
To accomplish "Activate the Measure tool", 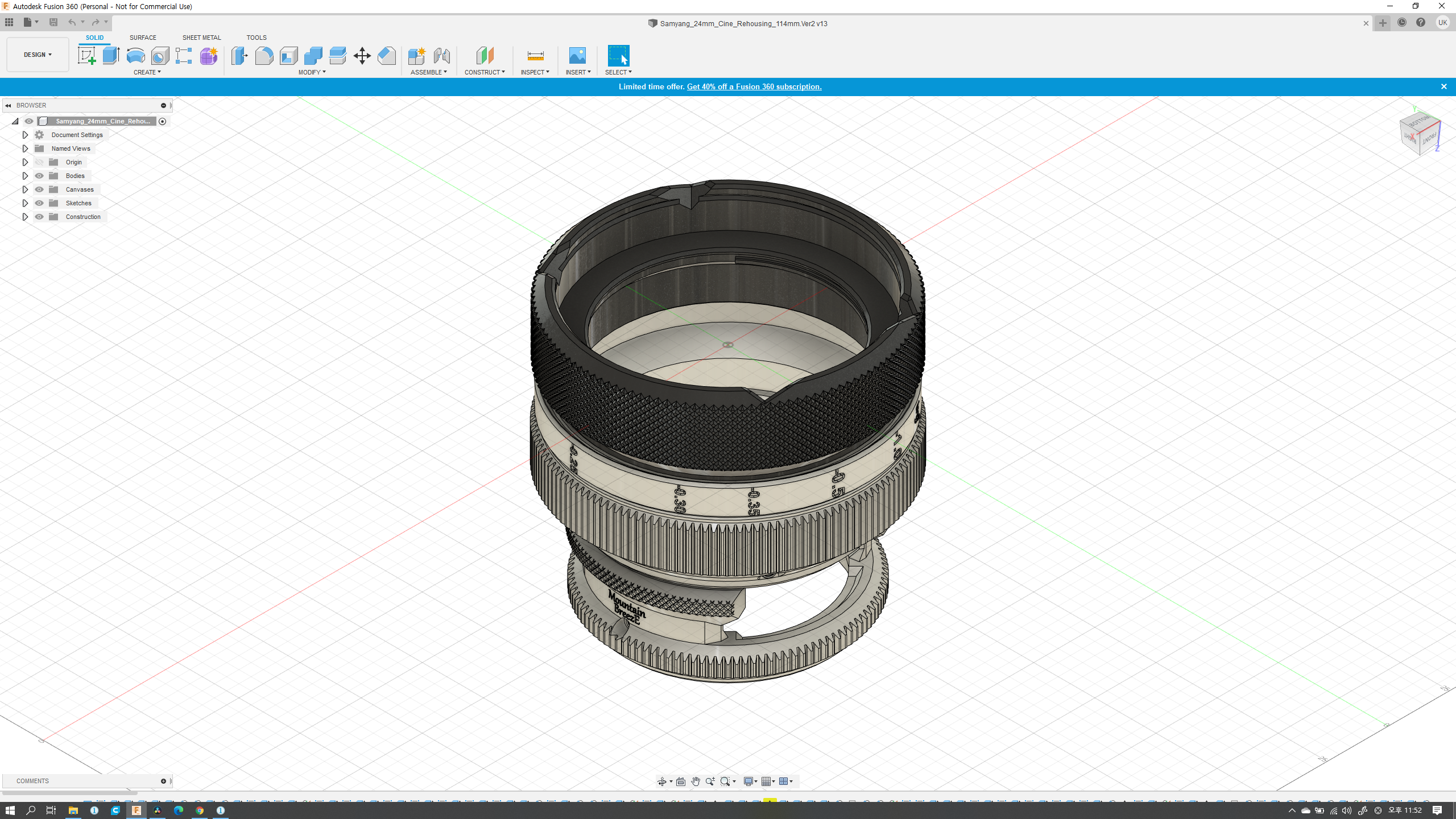I will (535, 56).
